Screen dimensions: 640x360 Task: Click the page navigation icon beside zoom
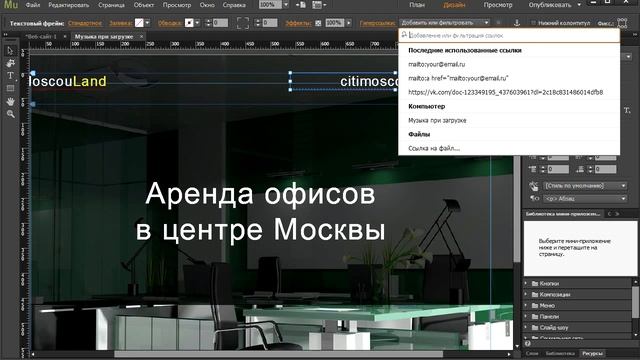pos(301,5)
